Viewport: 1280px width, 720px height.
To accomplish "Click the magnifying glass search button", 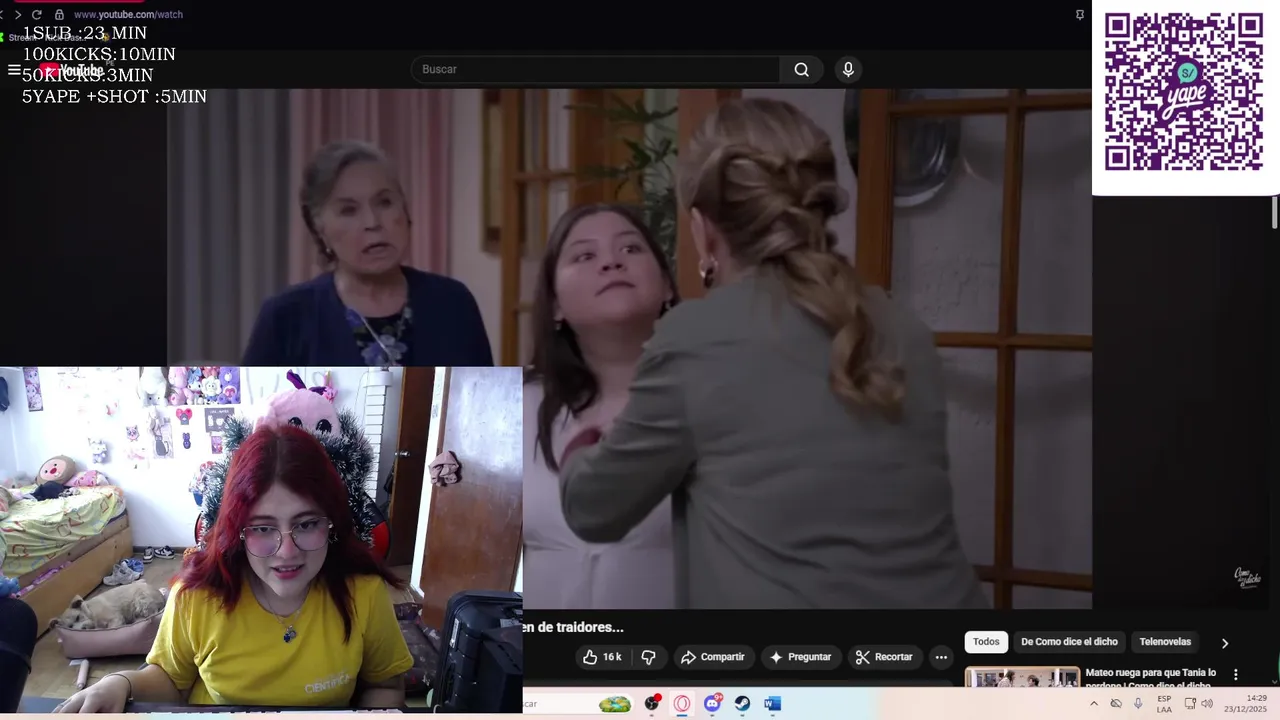I will pos(801,69).
